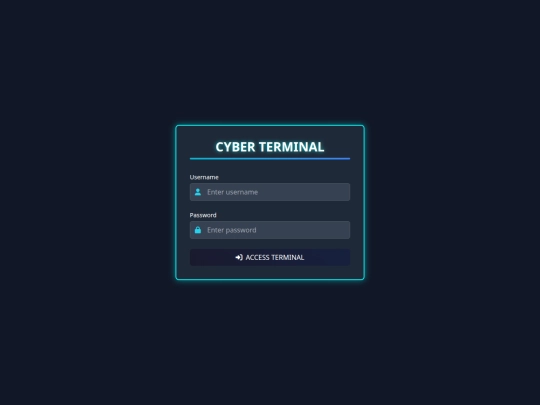Screen dimensions: 540x405
Task: Click the sign-in arrow icon on Access button
Action: (239, 257)
